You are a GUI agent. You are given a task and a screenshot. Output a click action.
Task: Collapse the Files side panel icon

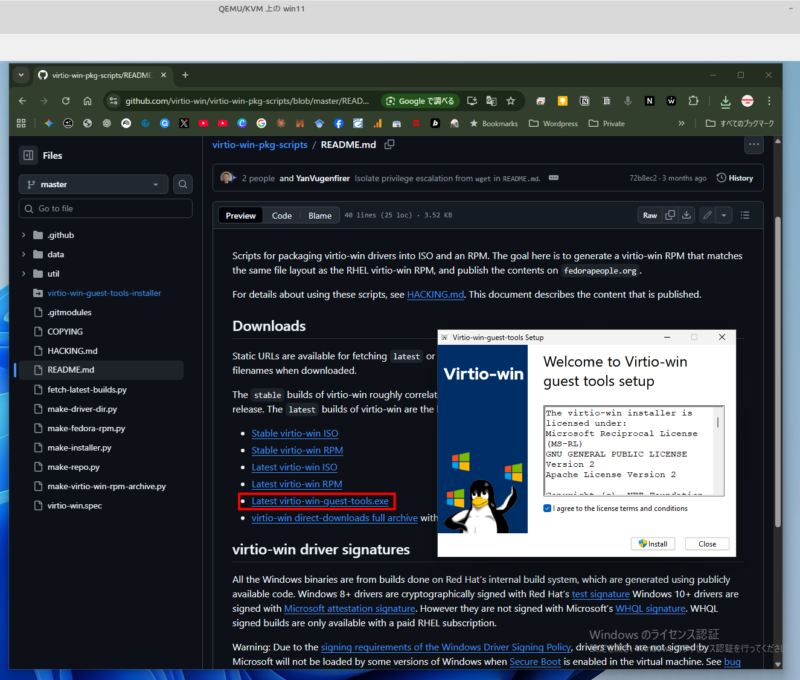click(x=28, y=155)
